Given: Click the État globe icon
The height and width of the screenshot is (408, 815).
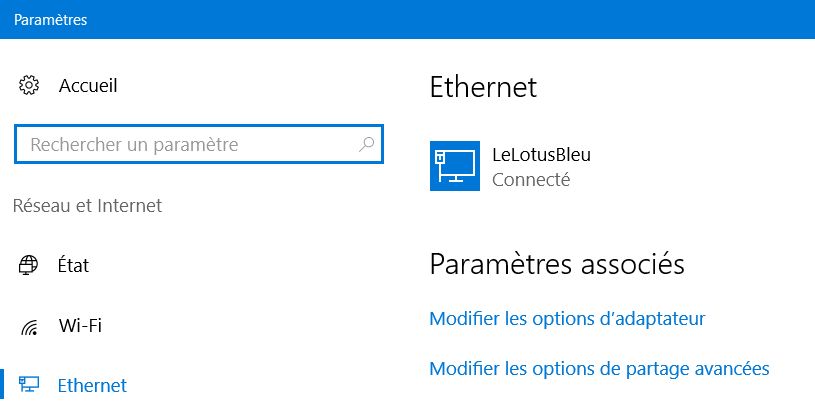Looking at the screenshot, I should pos(29,265).
